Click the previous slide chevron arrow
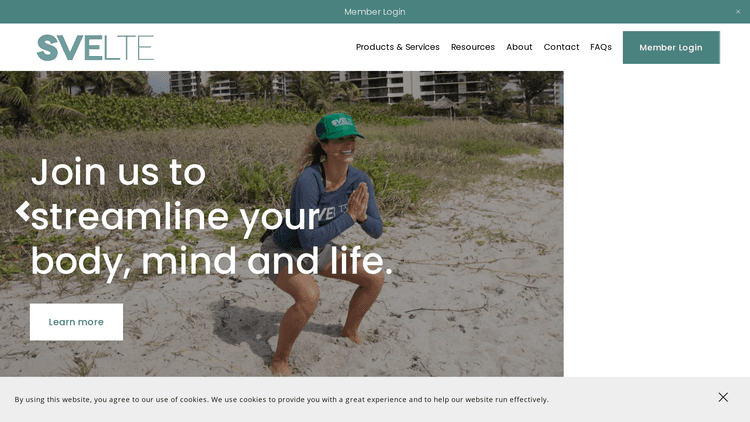Viewport: 750px width, 422px height. tap(22, 211)
